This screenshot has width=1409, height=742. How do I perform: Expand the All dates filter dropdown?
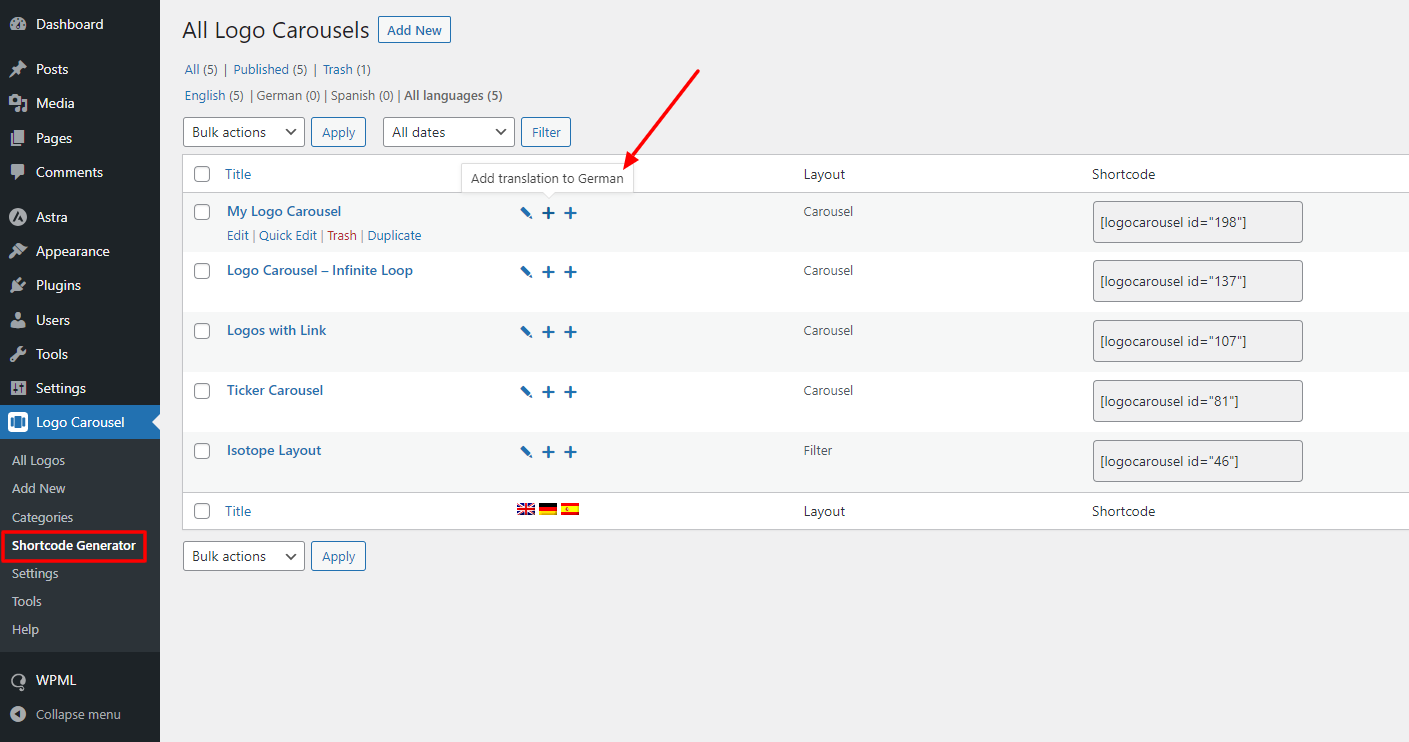(x=448, y=132)
